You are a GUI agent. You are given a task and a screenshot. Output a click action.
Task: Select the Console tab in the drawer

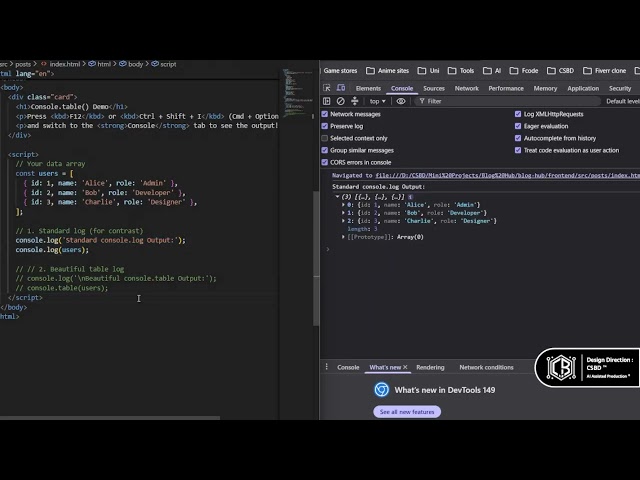(348, 367)
